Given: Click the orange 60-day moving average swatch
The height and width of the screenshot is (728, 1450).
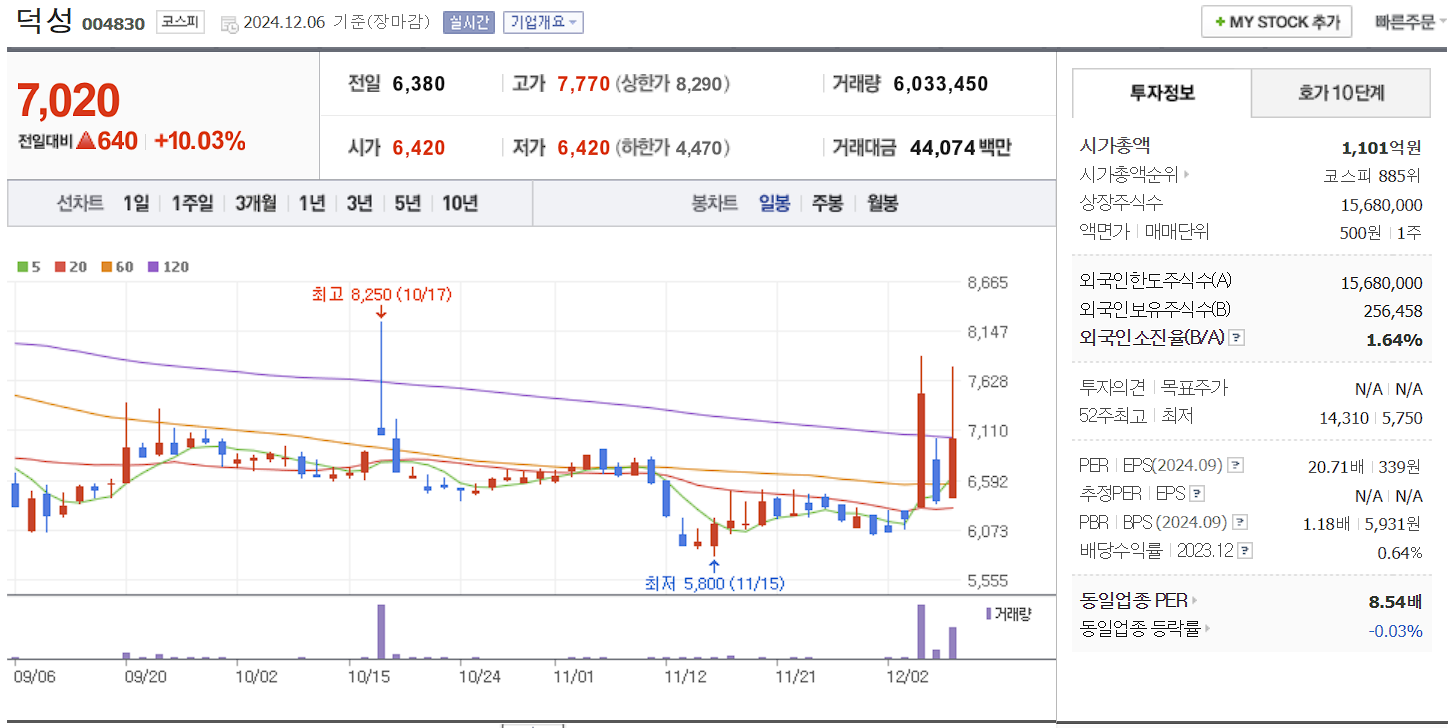Looking at the screenshot, I should pos(106,267).
